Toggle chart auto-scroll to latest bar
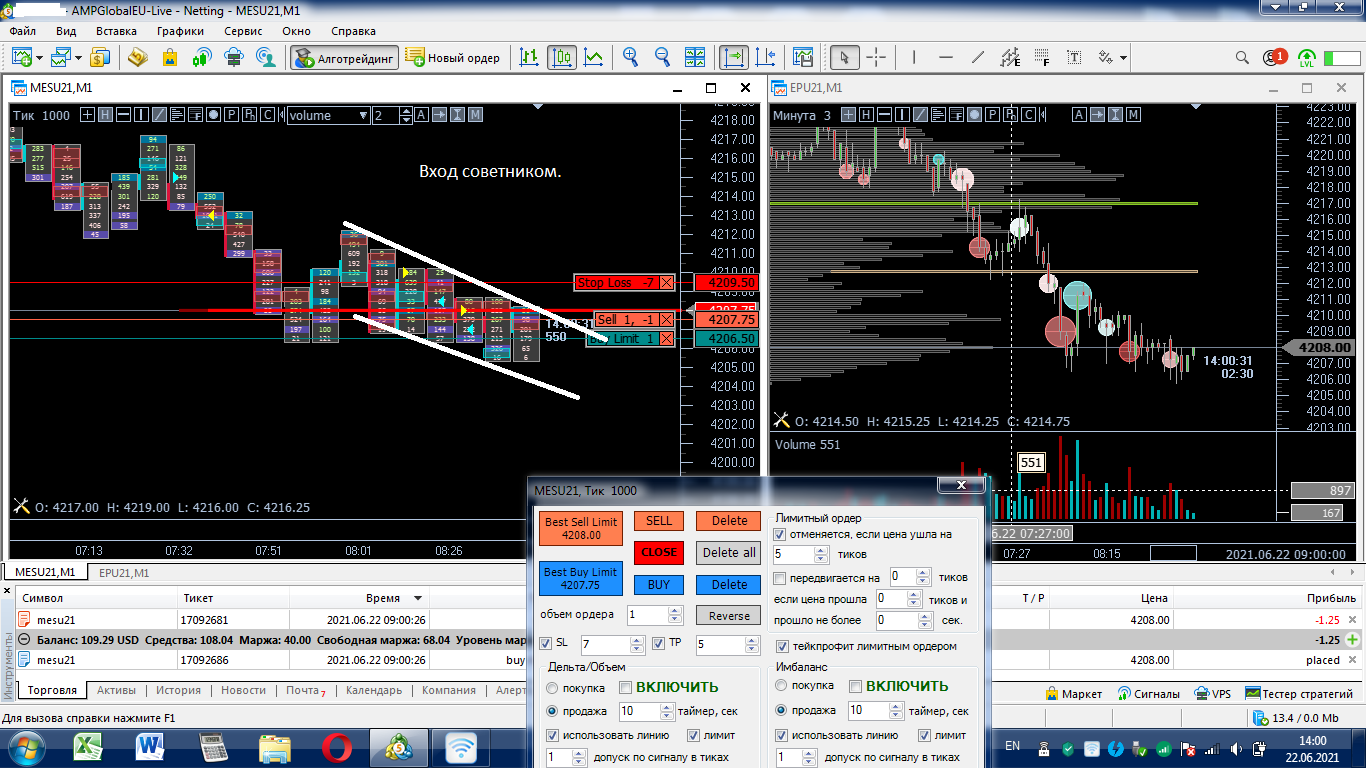This screenshot has height=768, width=1366. 735,58
